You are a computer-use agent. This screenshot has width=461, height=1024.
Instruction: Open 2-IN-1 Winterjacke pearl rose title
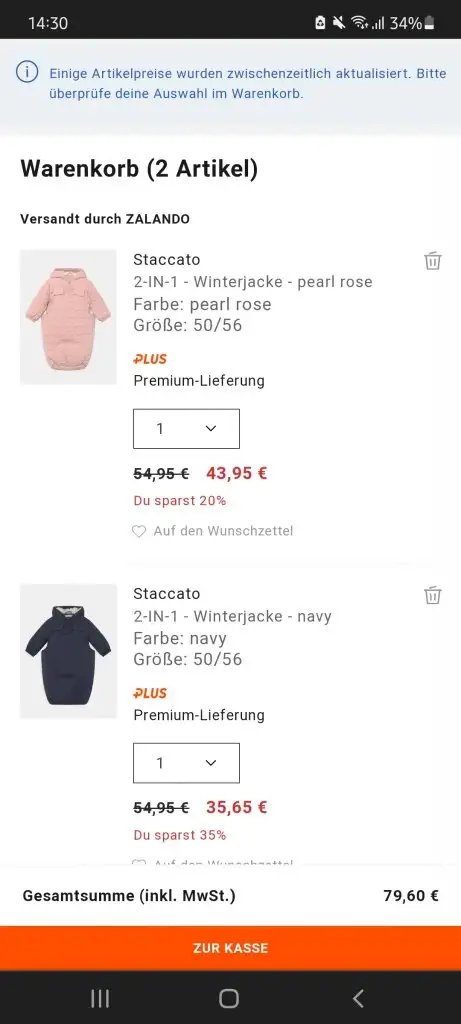[253, 282]
